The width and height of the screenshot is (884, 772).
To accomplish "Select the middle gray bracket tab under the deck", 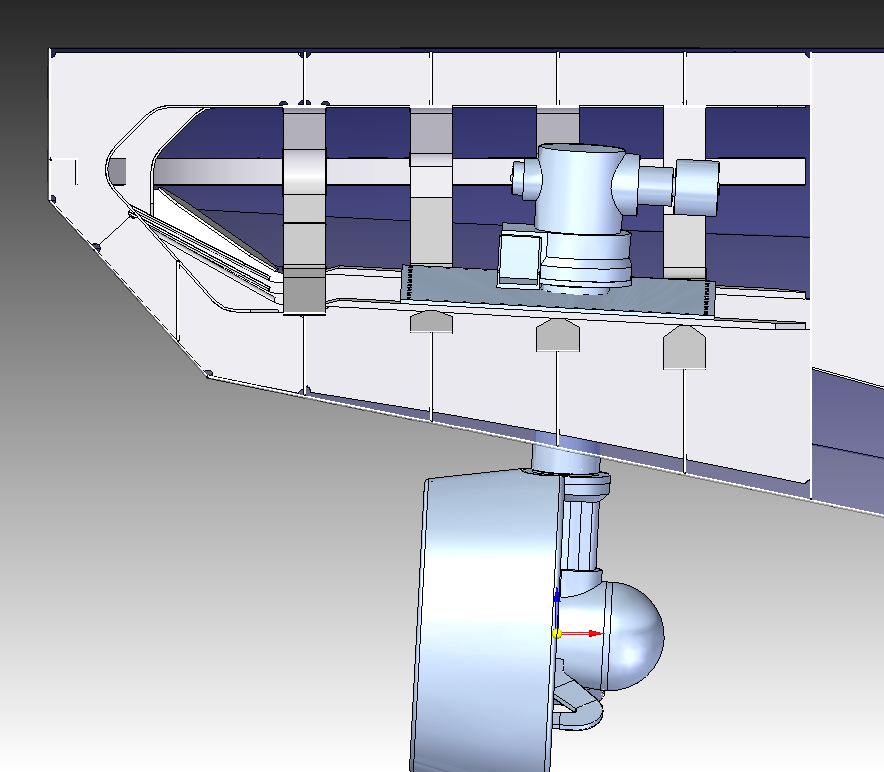I will tap(558, 335).
